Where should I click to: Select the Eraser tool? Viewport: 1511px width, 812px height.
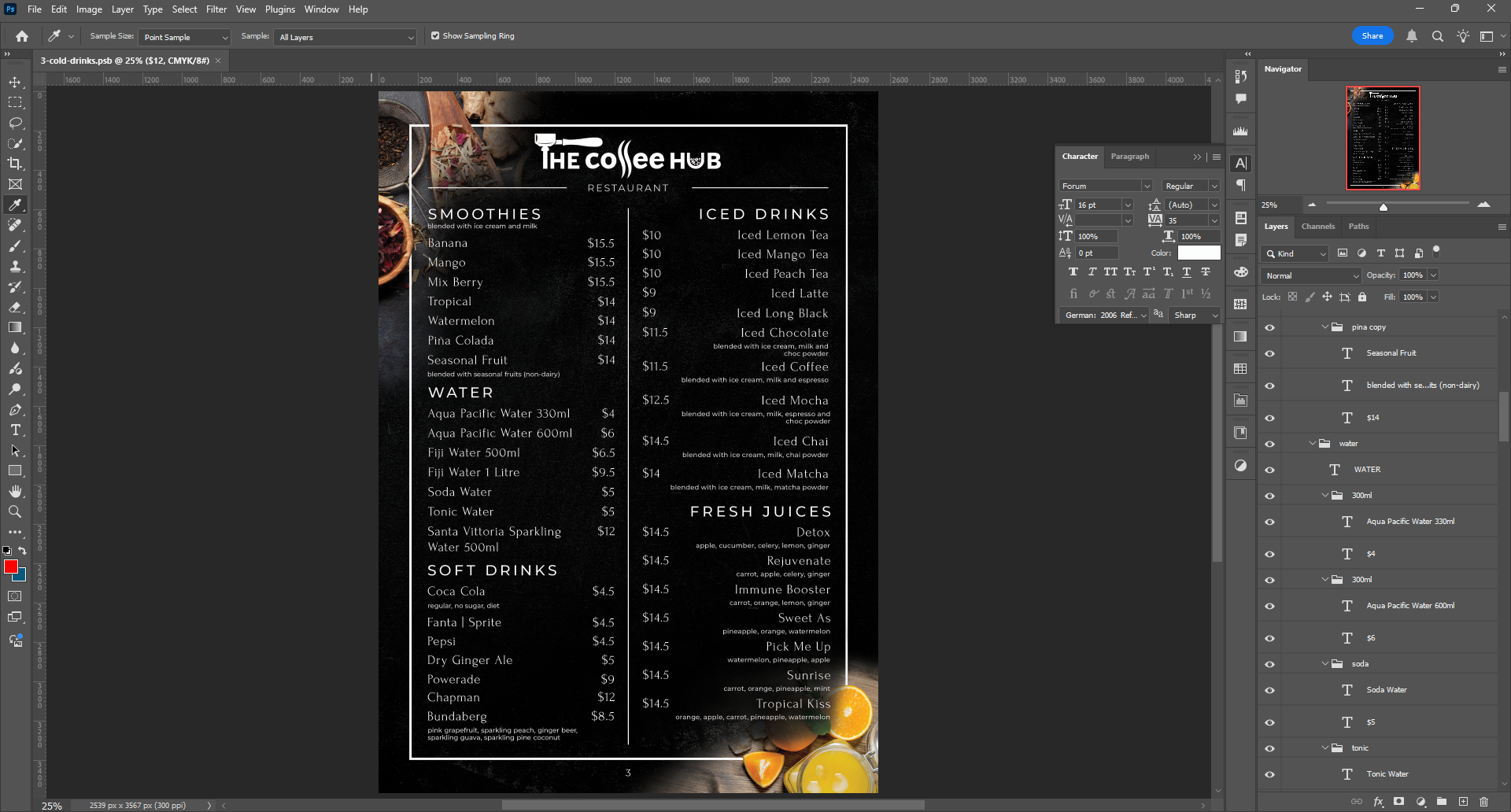[x=15, y=308]
